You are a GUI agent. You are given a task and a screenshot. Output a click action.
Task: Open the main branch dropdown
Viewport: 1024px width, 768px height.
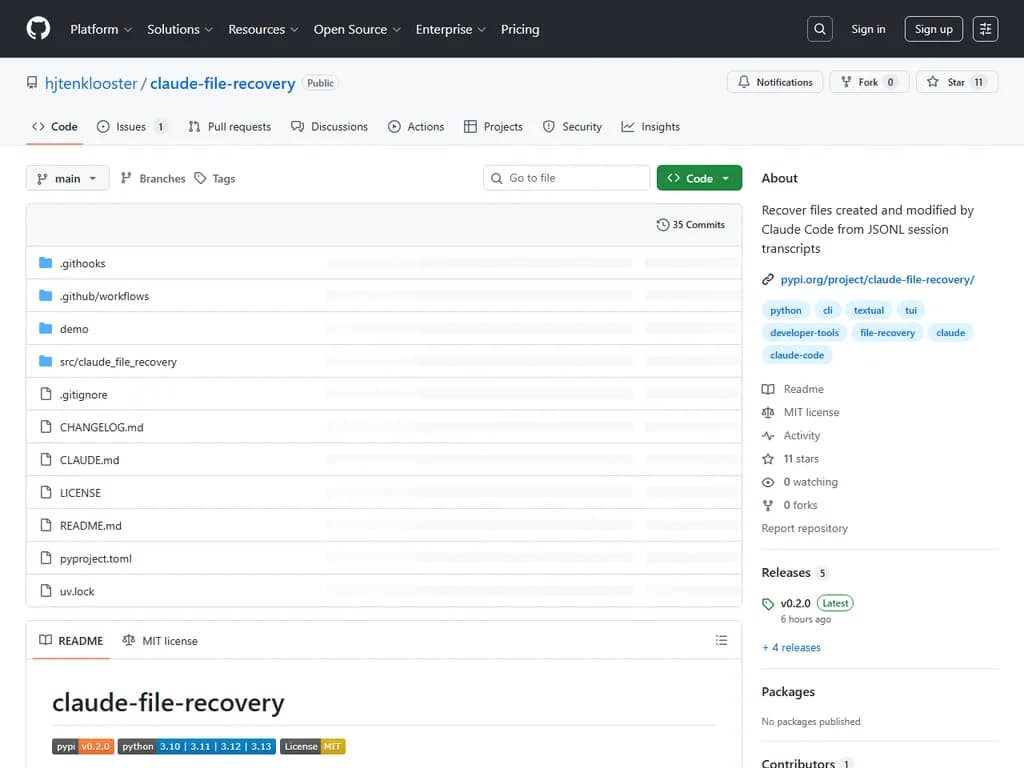[66, 178]
